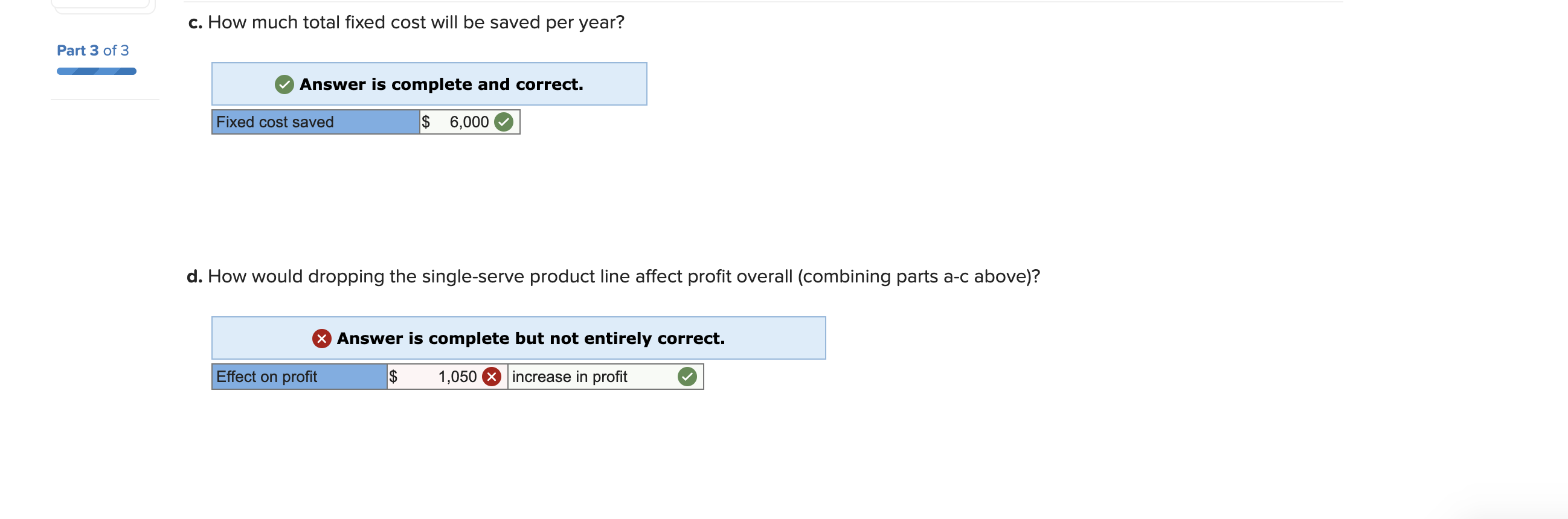Expand the Part 3 section in the sidebar
The image size is (1568, 519).
[92, 50]
